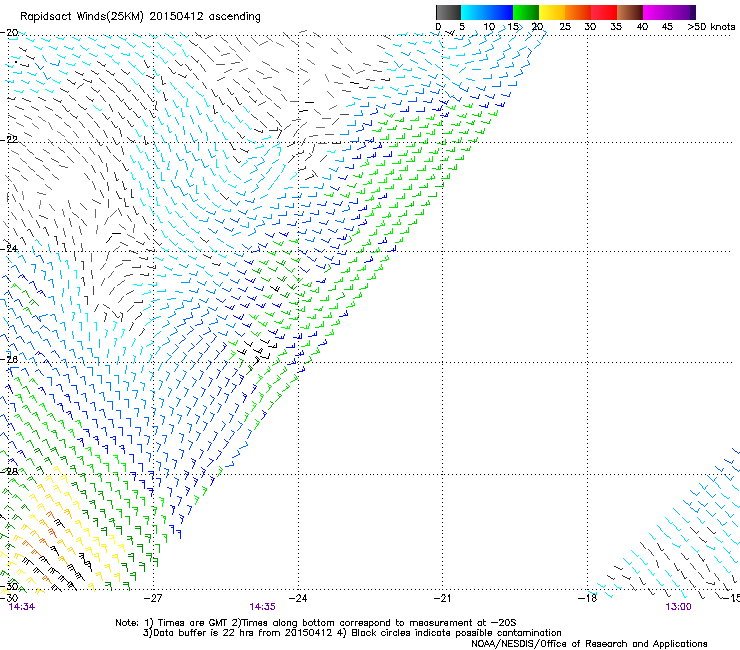Click the 'NOAA/NESDIS/Office of Research and Applications' credit
Viewport: 740px width, 650px height.
click(x=589, y=644)
